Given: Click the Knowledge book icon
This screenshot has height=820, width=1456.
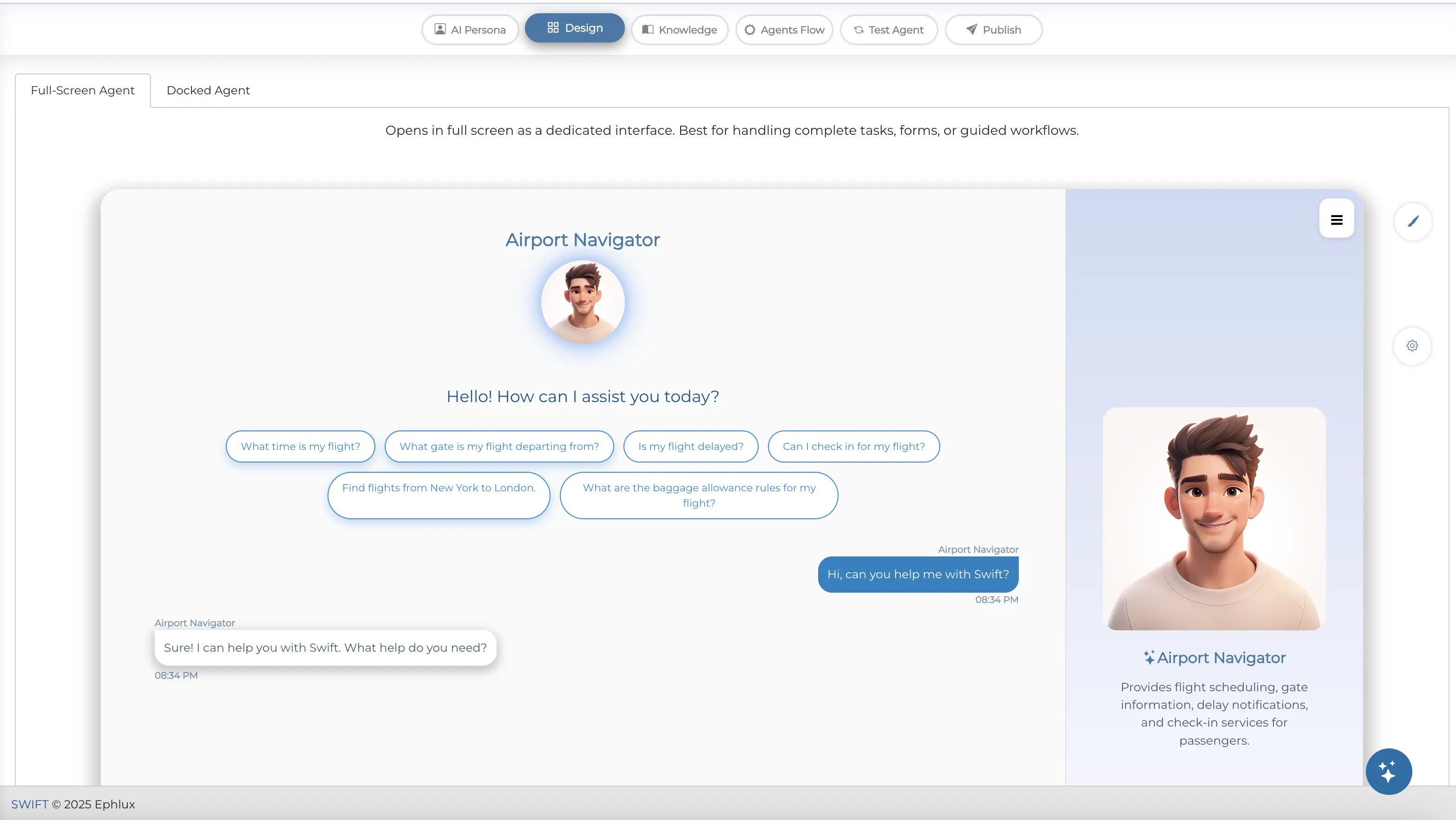Looking at the screenshot, I should pos(648,29).
